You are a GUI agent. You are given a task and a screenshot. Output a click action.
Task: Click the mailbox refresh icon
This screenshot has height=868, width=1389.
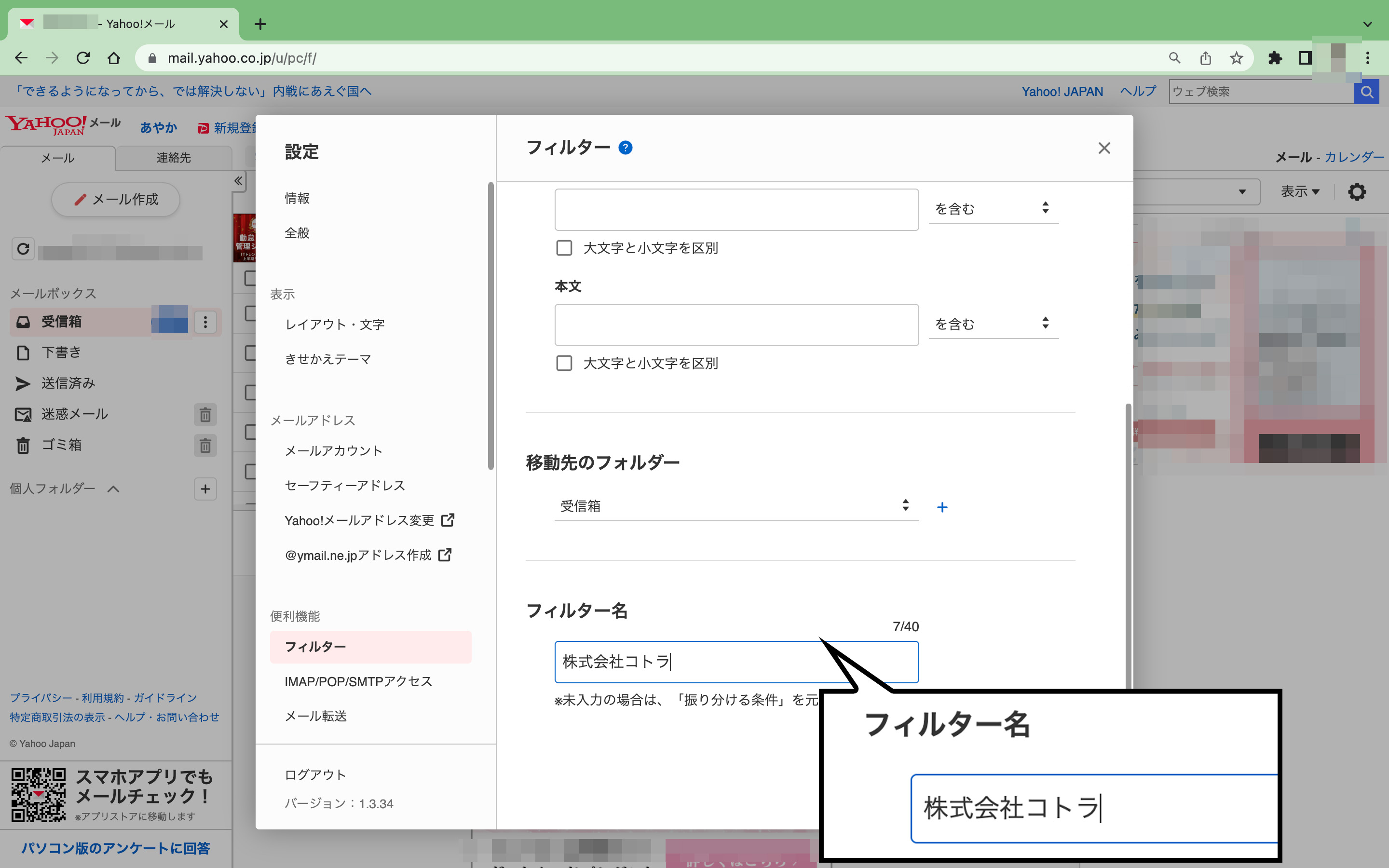point(23,249)
